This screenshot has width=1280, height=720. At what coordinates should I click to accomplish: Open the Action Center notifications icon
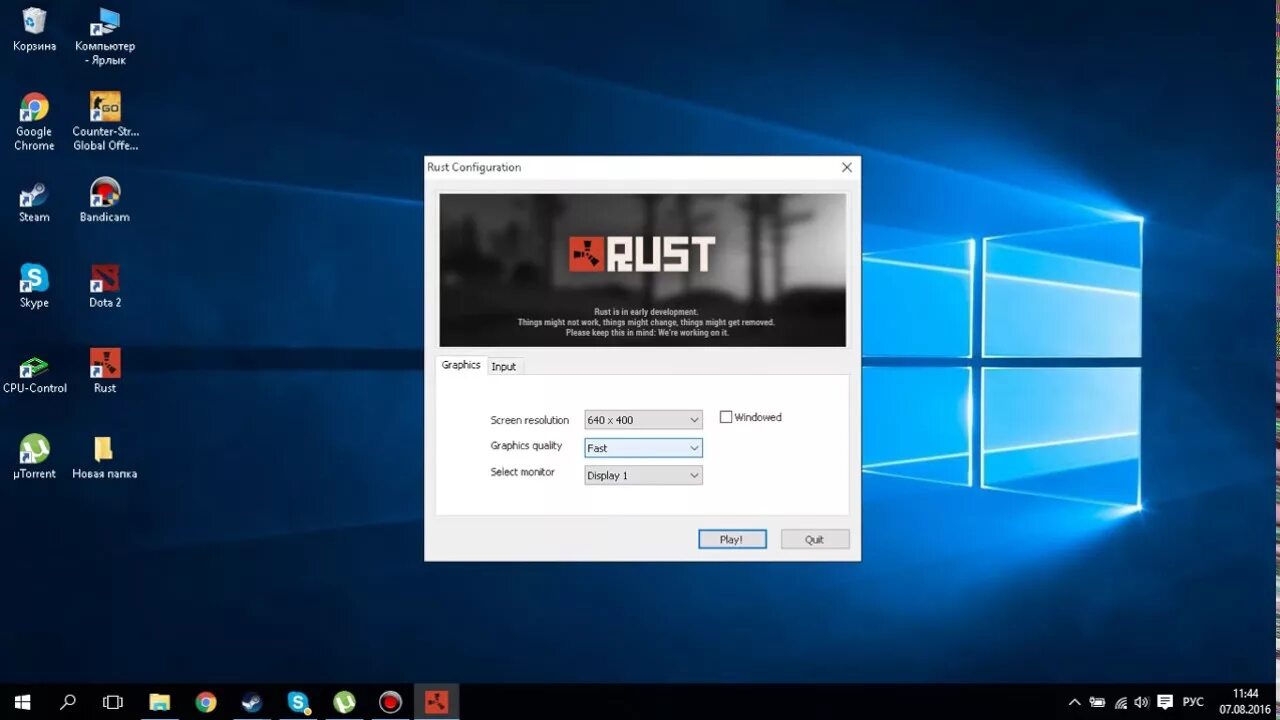tap(1164, 702)
